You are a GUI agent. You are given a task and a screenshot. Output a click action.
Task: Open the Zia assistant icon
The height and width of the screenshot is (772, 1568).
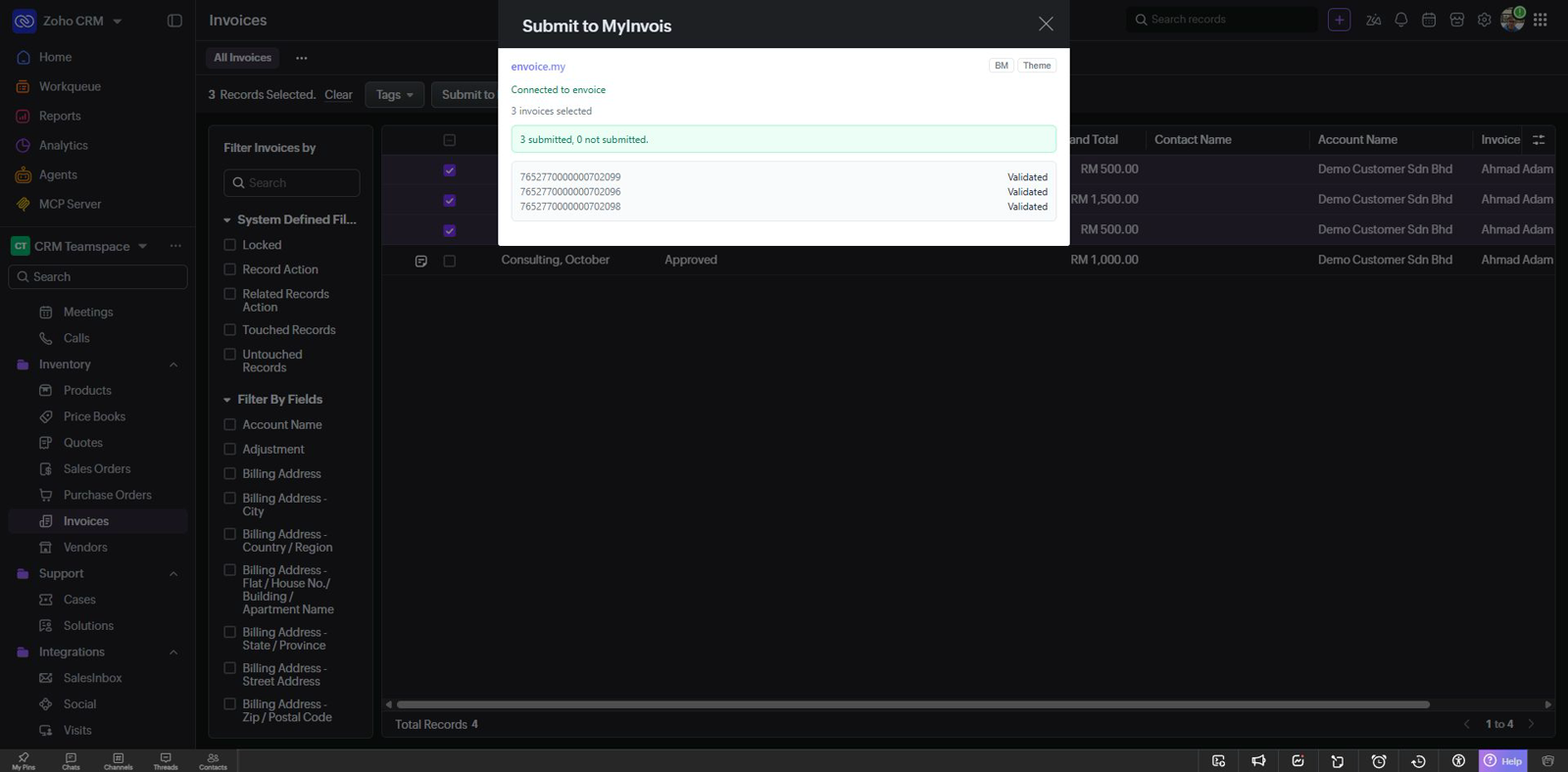tap(1373, 21)
